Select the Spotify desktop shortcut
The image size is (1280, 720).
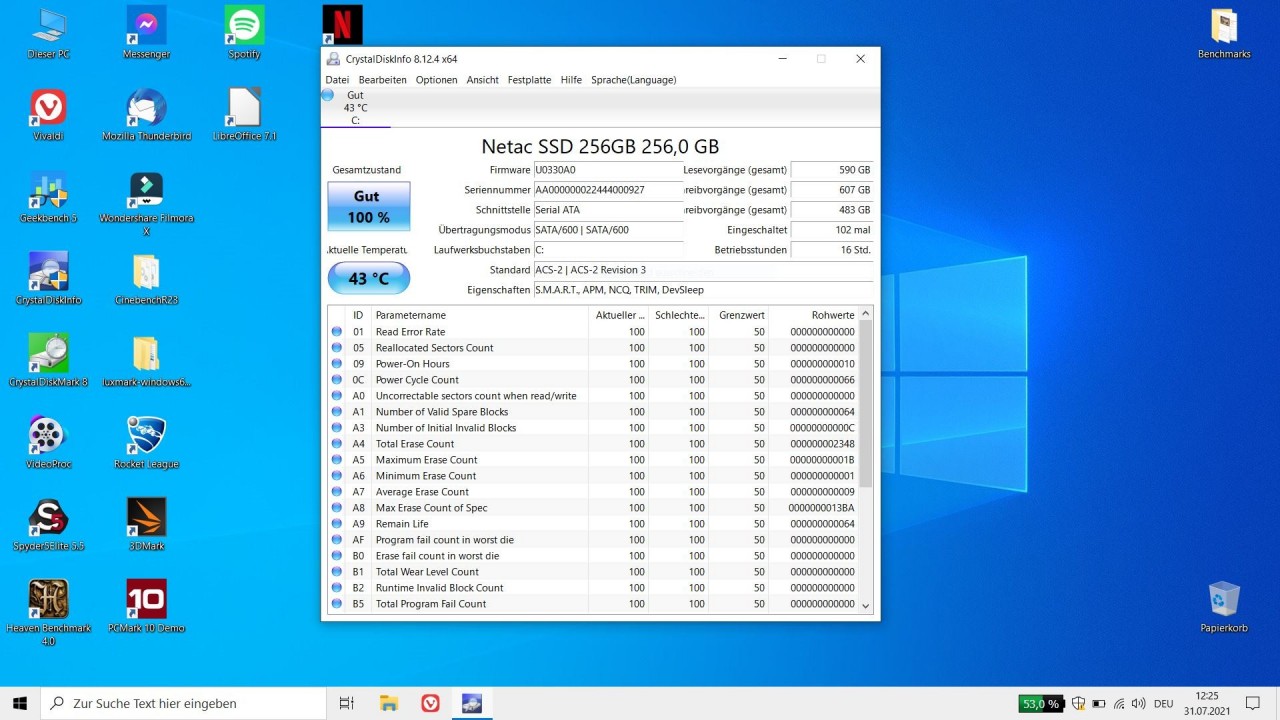(244, 33)
